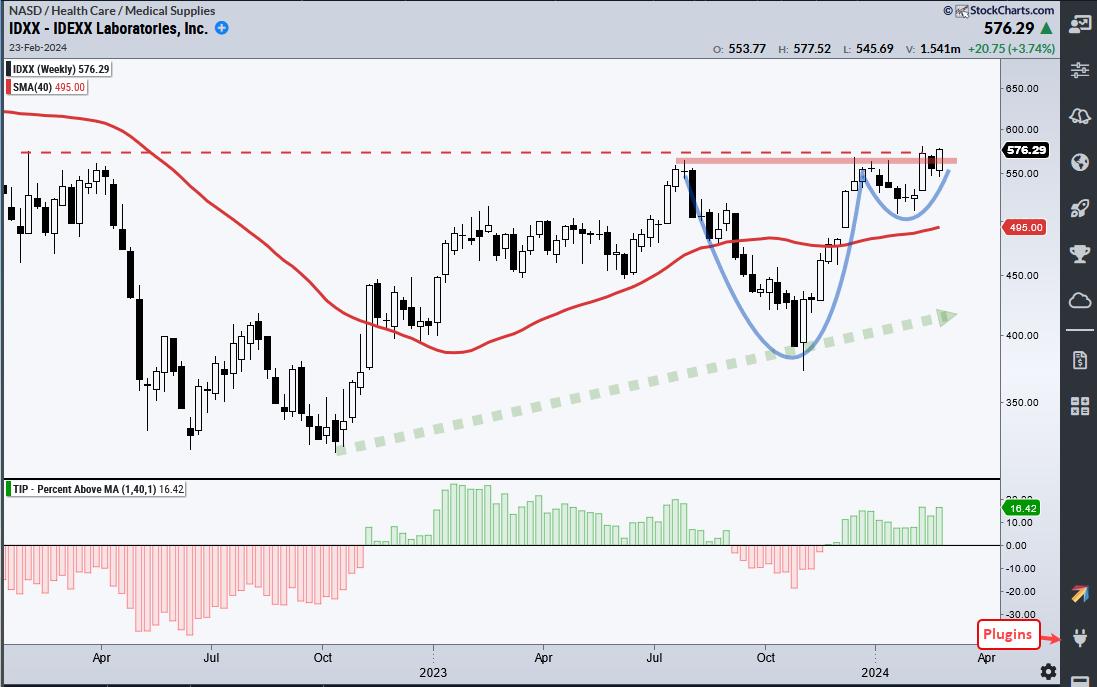This screenshot has height=687, width=1097.
Task: Click the green 16.42 indicator axis tag
Action: (x=1022, y=509)
